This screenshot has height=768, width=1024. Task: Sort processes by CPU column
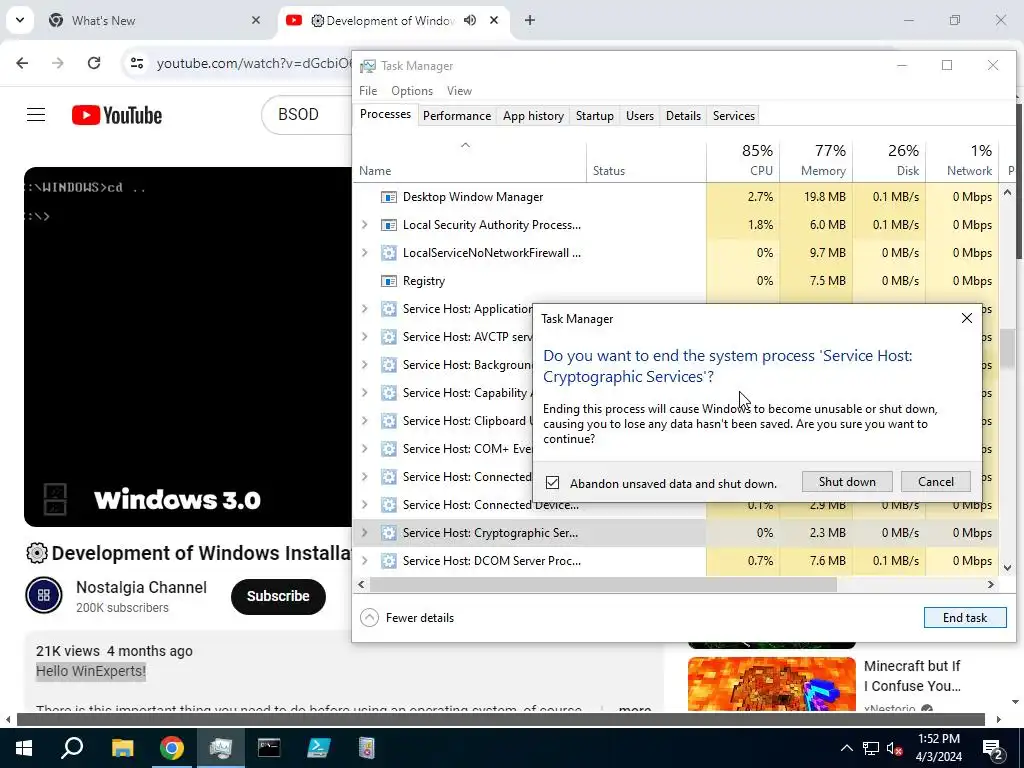[x=743, y=160]
